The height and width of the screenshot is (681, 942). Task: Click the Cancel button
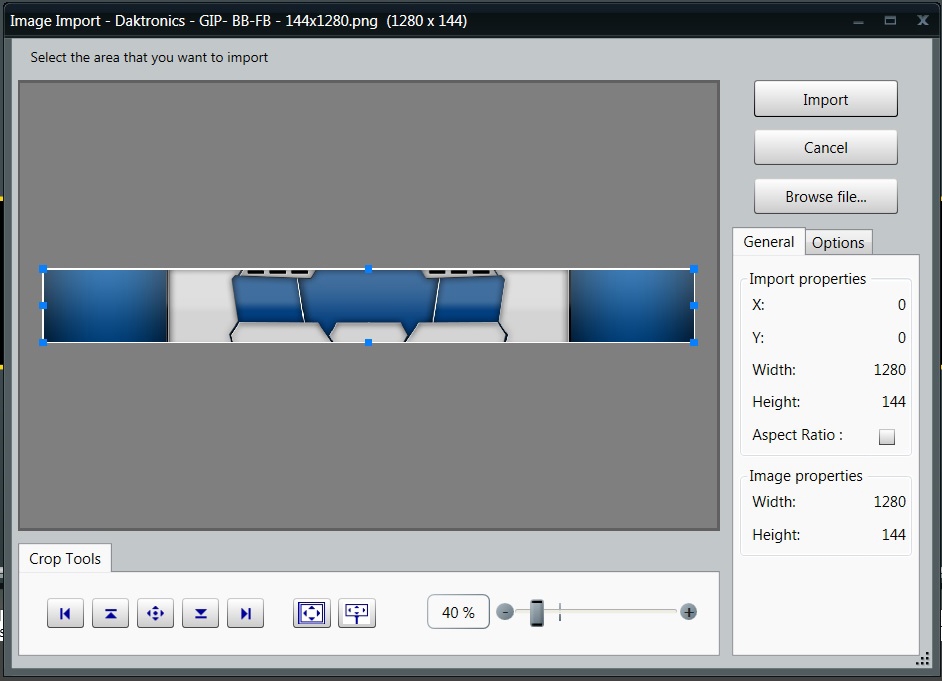(825, 148)
